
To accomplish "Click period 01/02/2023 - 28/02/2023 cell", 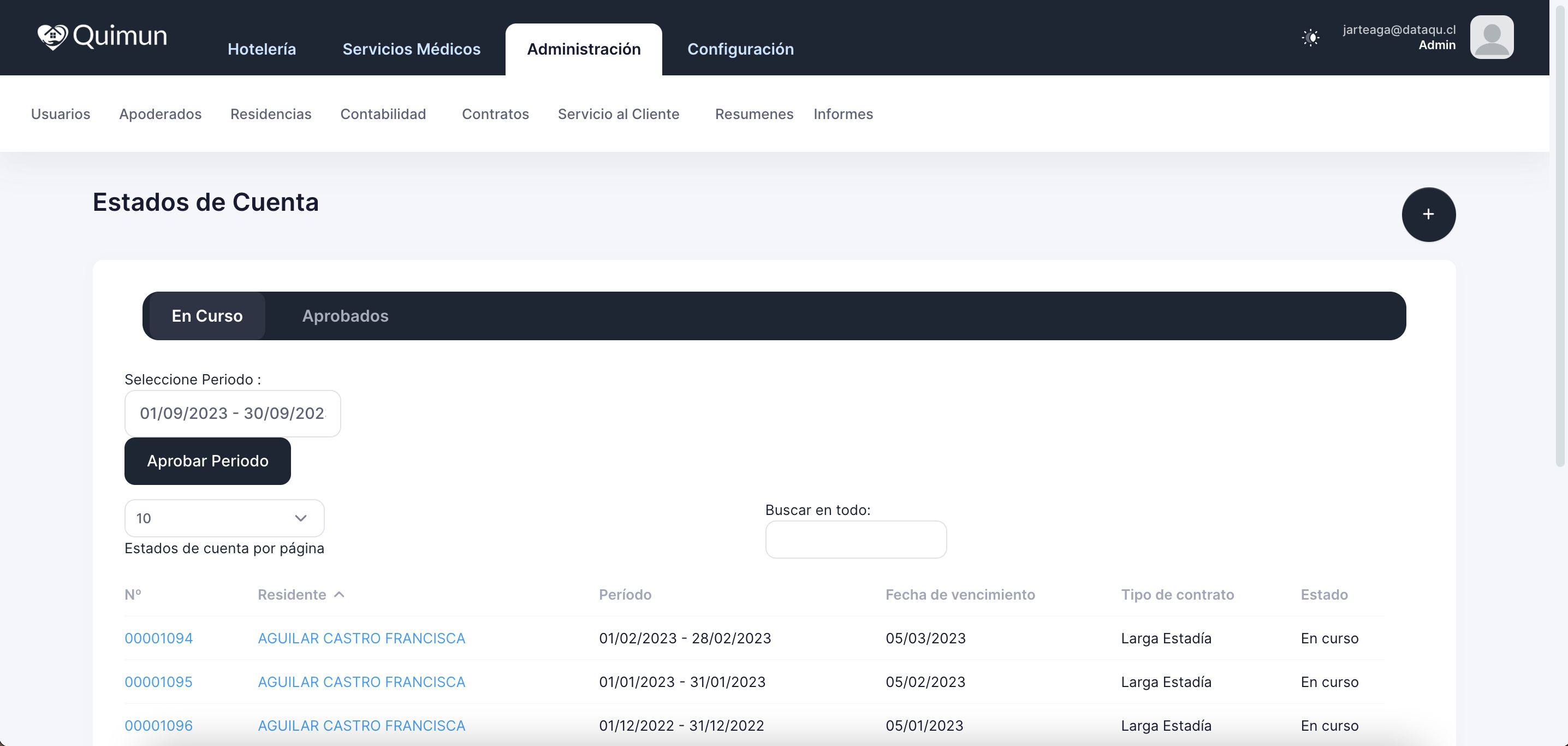I will coord(685,638).
